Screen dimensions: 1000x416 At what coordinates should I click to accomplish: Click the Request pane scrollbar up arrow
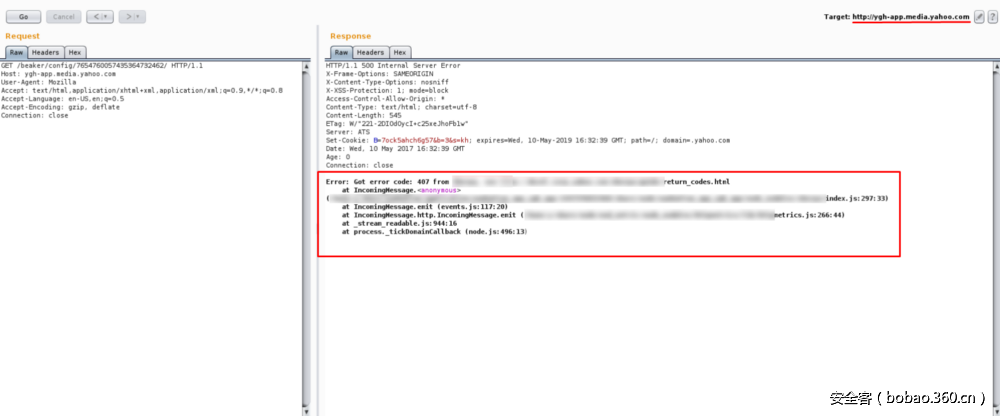click(x=306, y=66)
